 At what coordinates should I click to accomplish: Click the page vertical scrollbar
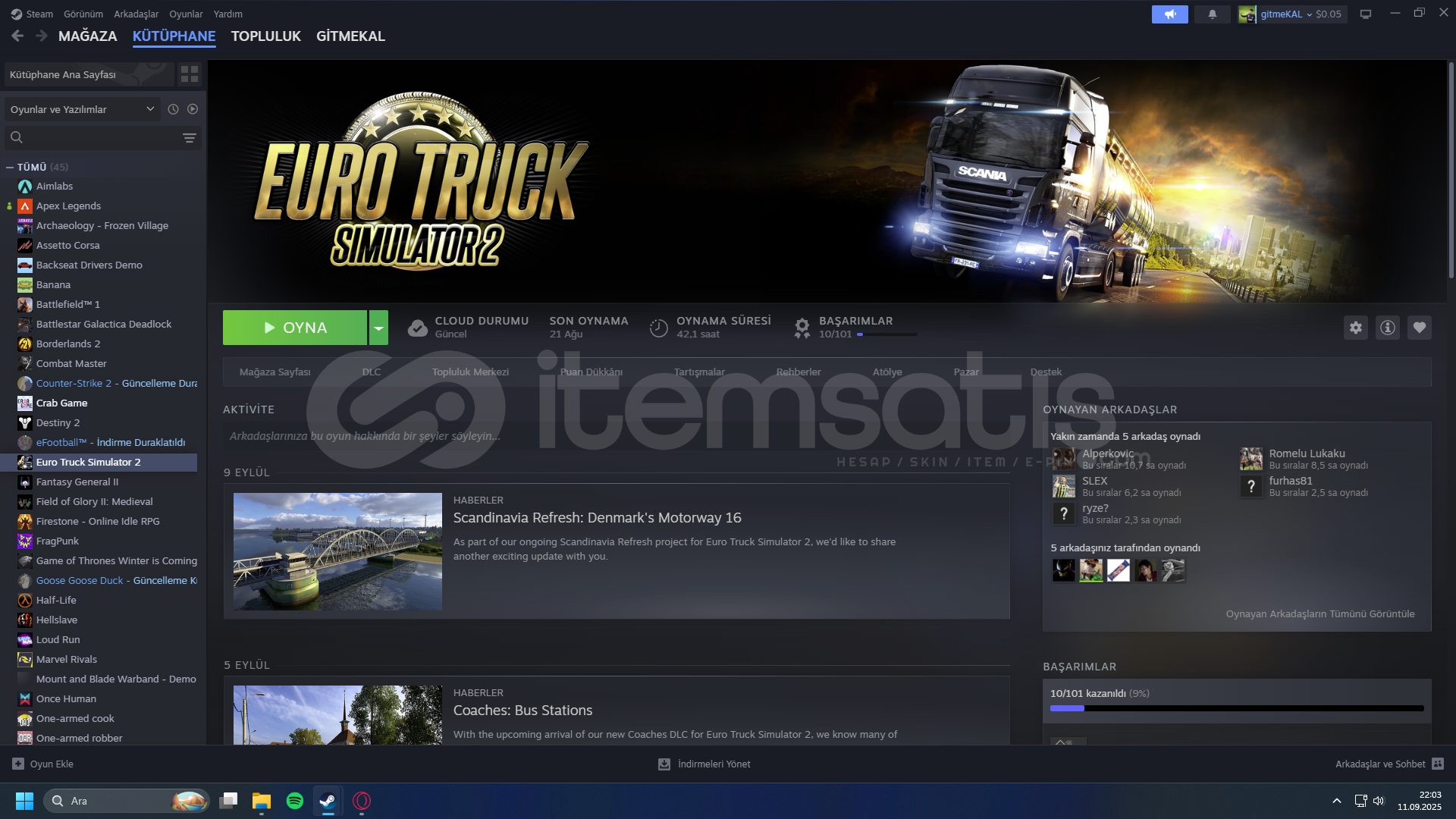coord(1451,171)
